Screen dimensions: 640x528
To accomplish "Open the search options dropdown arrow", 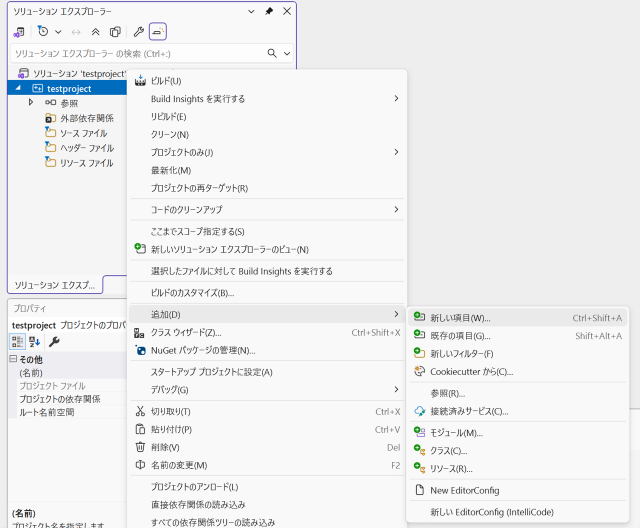I will [x=288, y=53].
